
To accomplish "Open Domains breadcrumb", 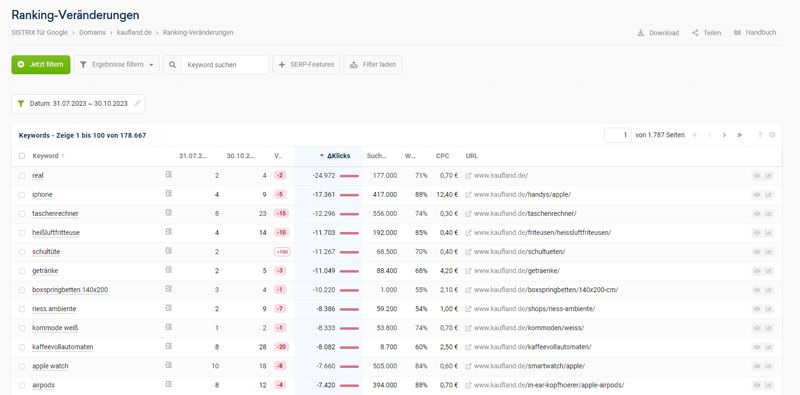I will coord(92,32).
